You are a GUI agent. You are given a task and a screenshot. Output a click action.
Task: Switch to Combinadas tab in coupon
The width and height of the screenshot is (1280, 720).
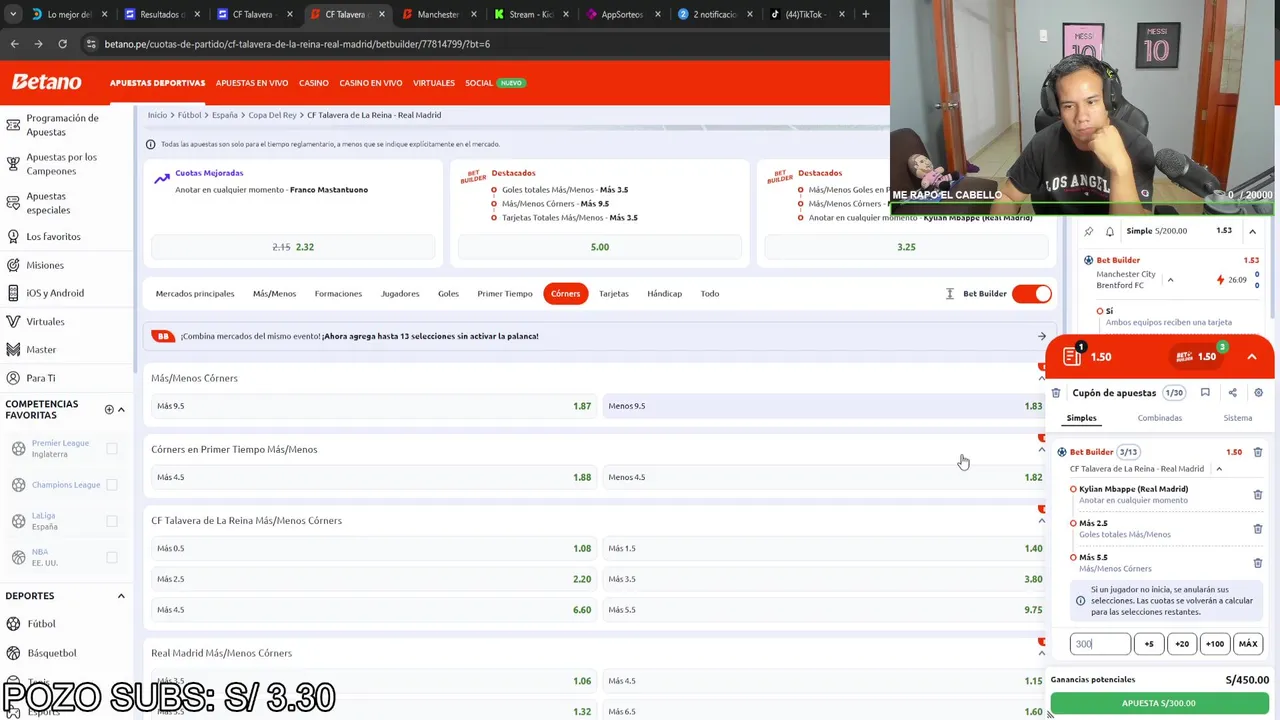[1159, 418]
